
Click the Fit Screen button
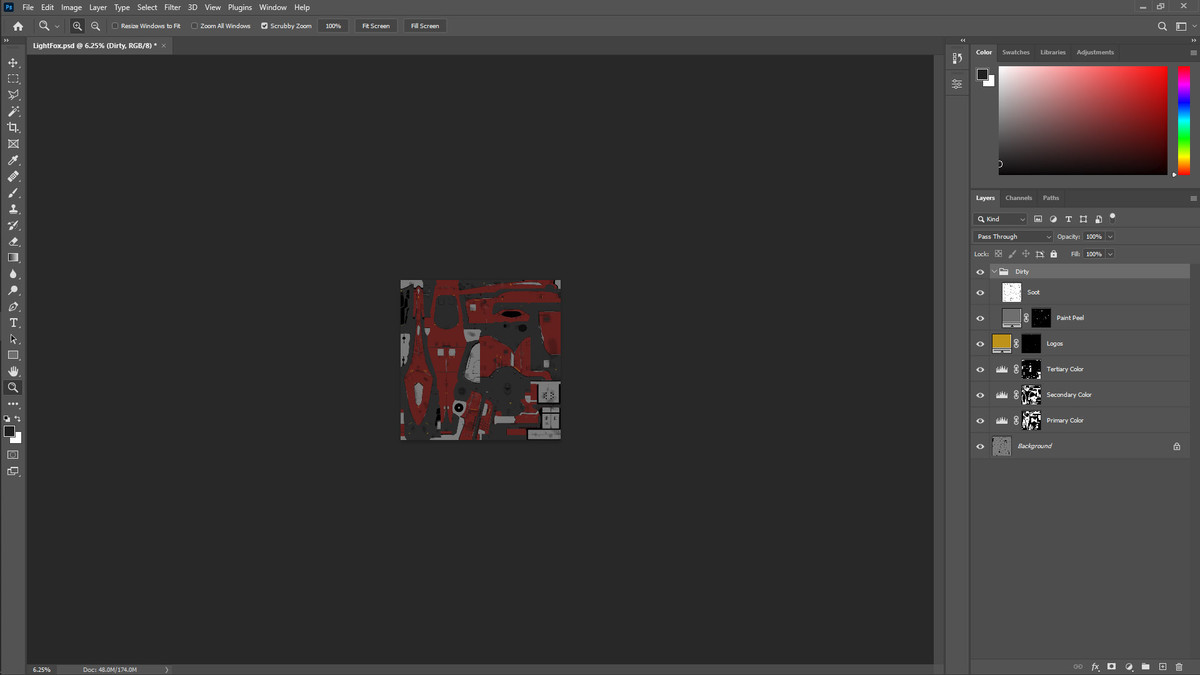[x=376, y=26]
